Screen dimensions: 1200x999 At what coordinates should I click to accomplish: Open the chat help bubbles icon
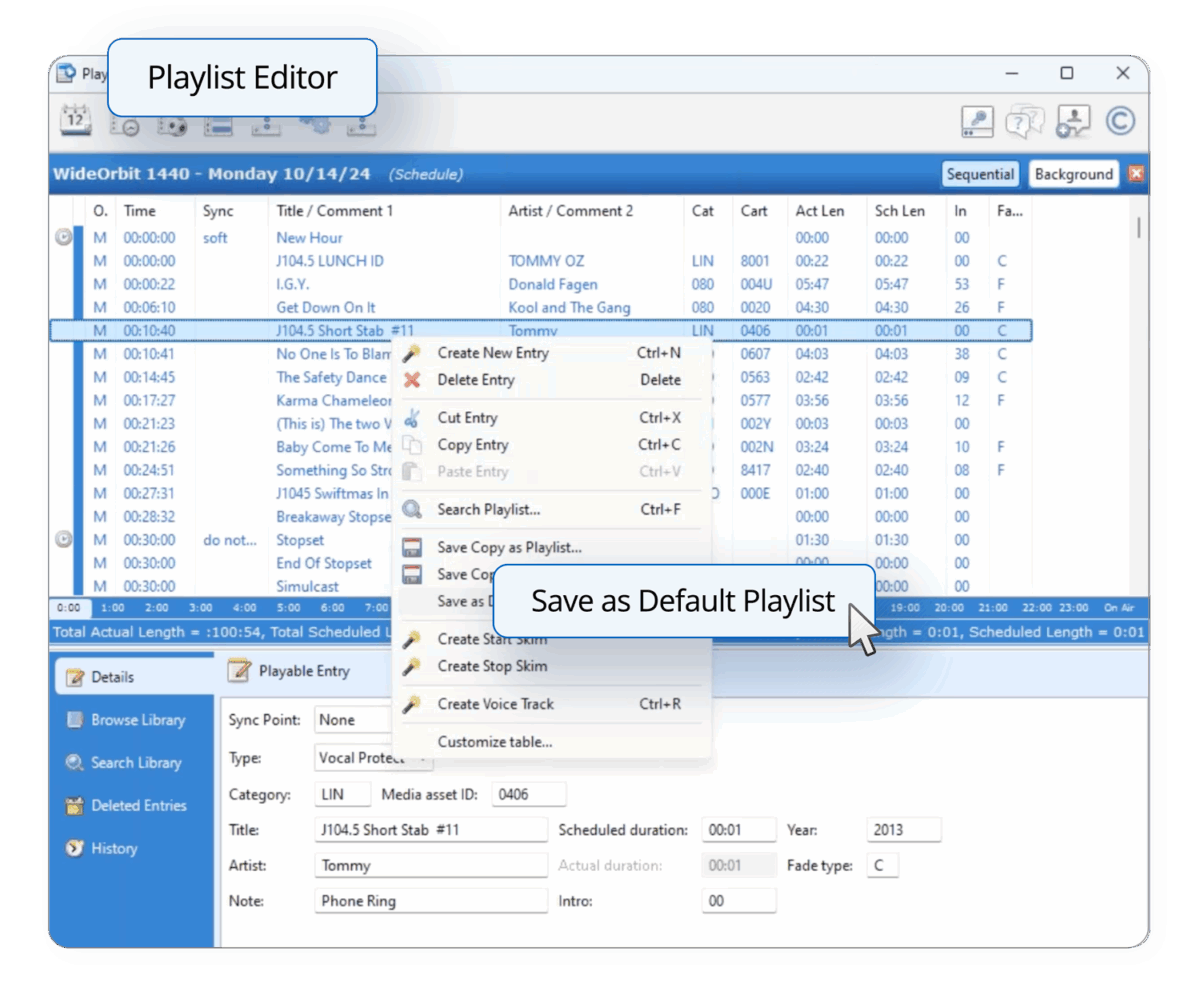(1024, 121)
